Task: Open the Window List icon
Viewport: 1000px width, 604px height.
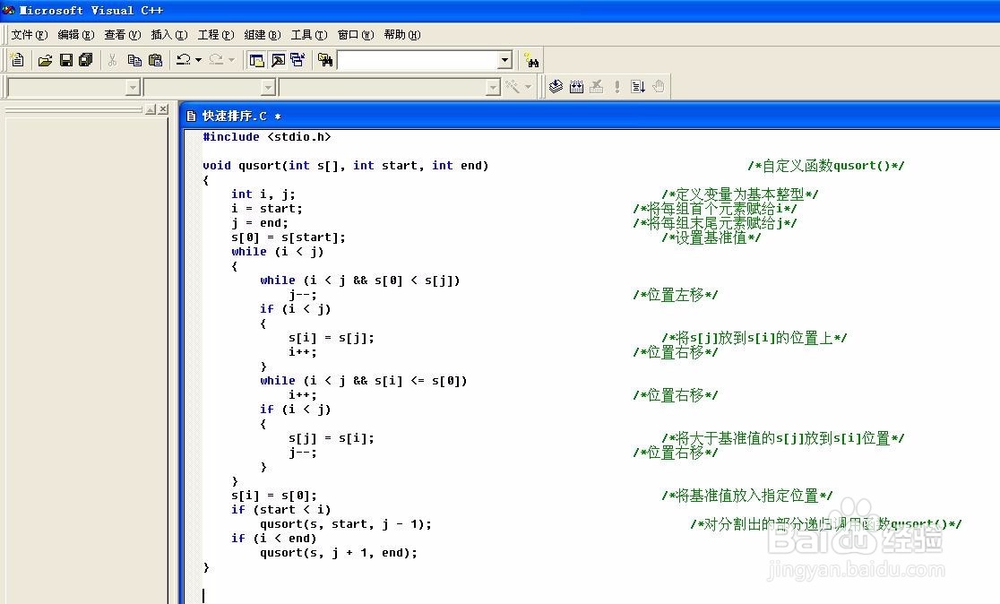Action: 297,60
